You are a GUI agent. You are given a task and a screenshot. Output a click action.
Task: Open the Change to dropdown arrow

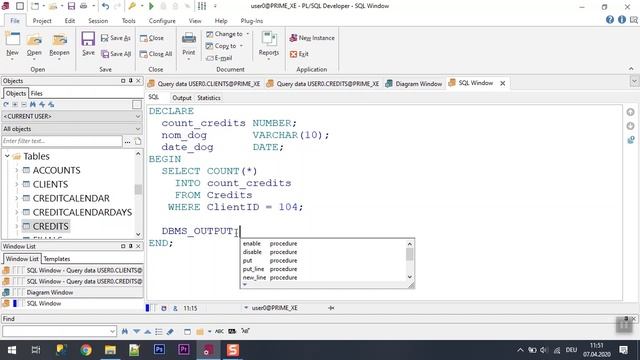click(x=248, y=34)
